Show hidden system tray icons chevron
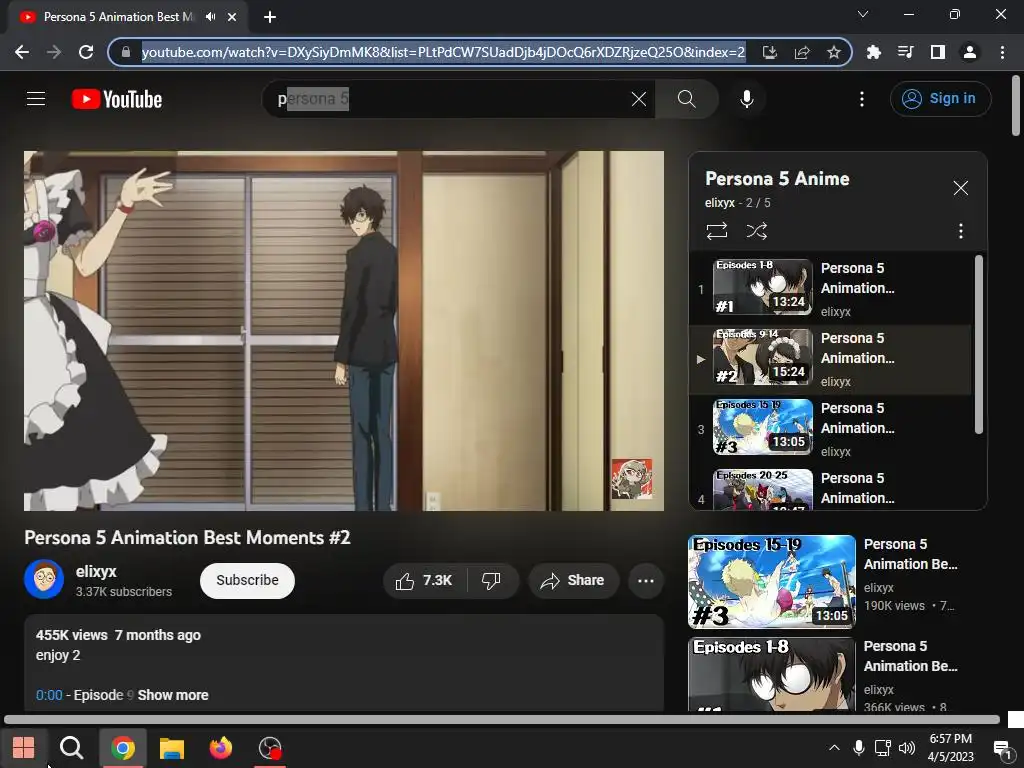The image size is (1024, 768). click(x=834, y=748)
